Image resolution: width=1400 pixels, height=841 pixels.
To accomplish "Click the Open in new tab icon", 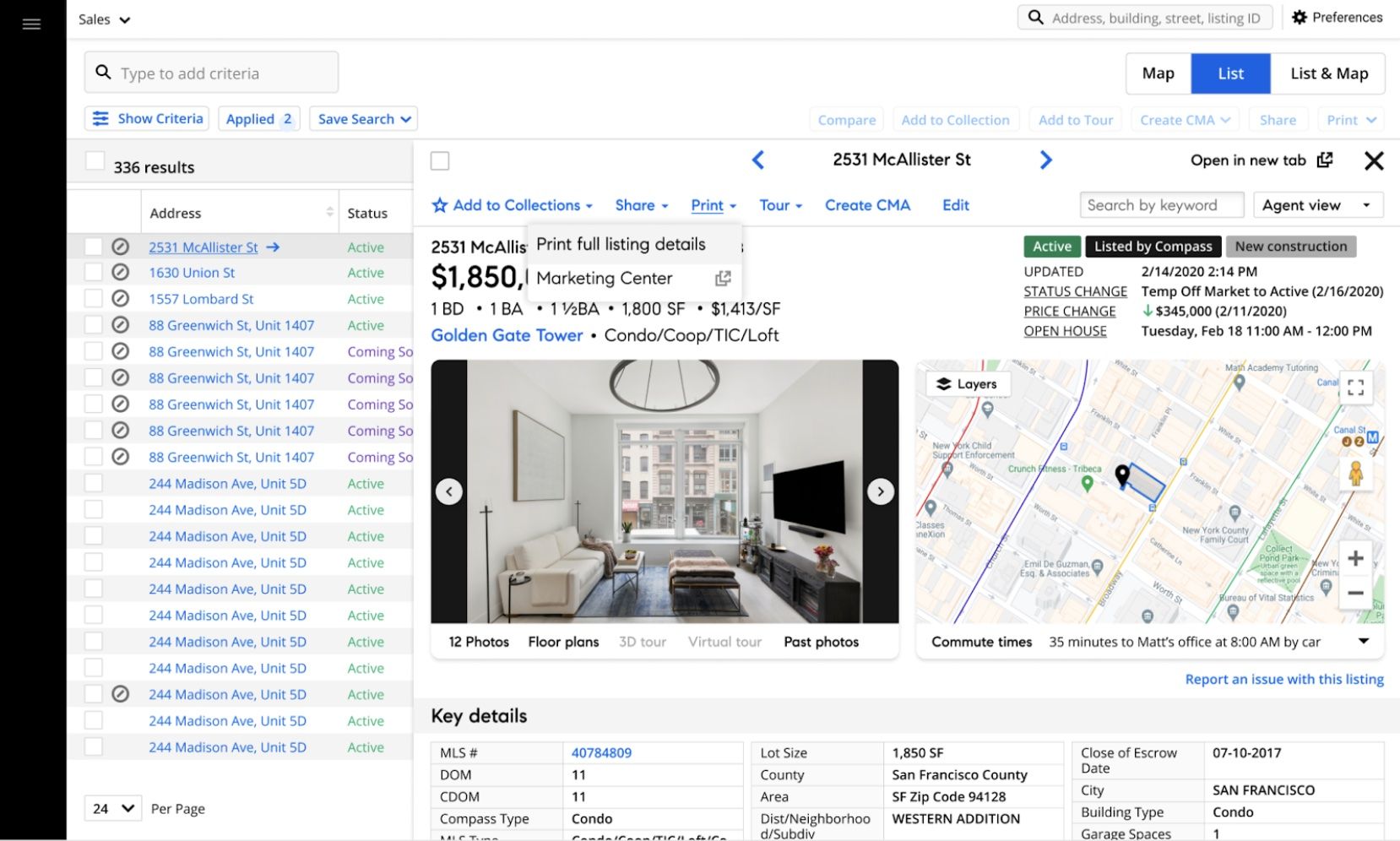I will click(x=1325, y=160).
